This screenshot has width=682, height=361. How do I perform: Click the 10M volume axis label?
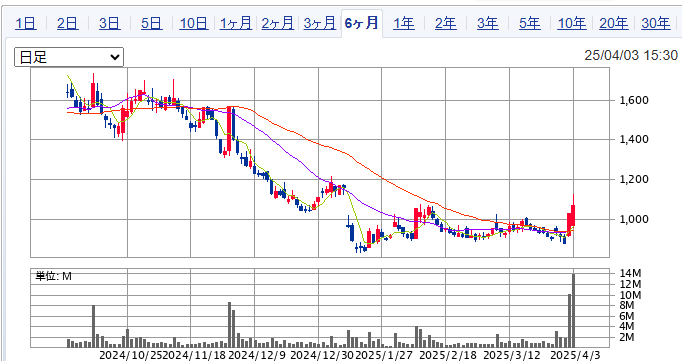click(630, 295)
